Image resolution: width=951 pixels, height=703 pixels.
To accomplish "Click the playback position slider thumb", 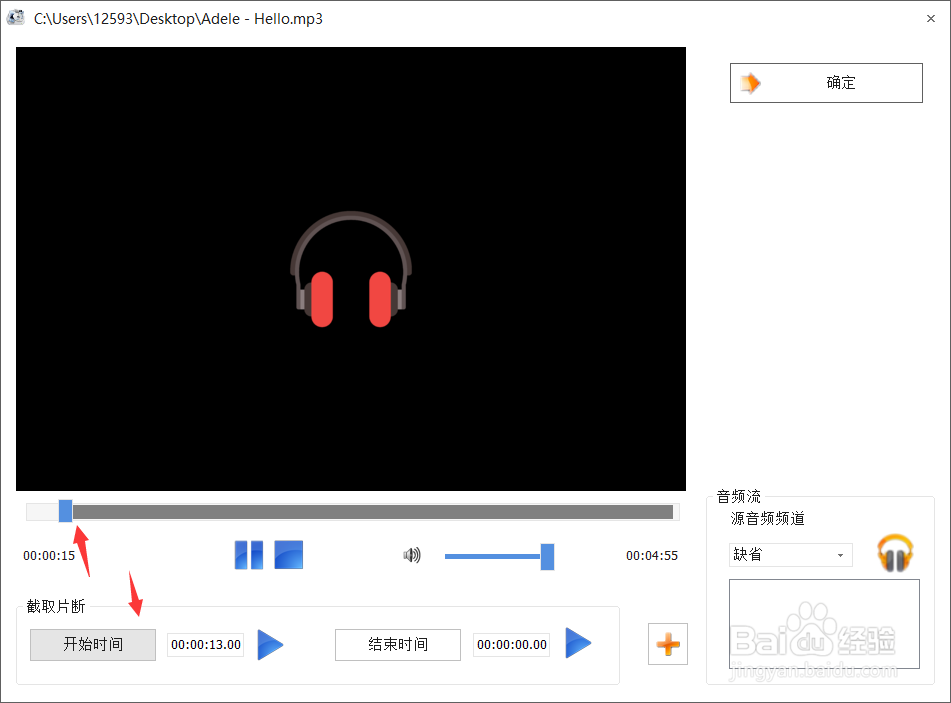I will (x=66, y=511).
